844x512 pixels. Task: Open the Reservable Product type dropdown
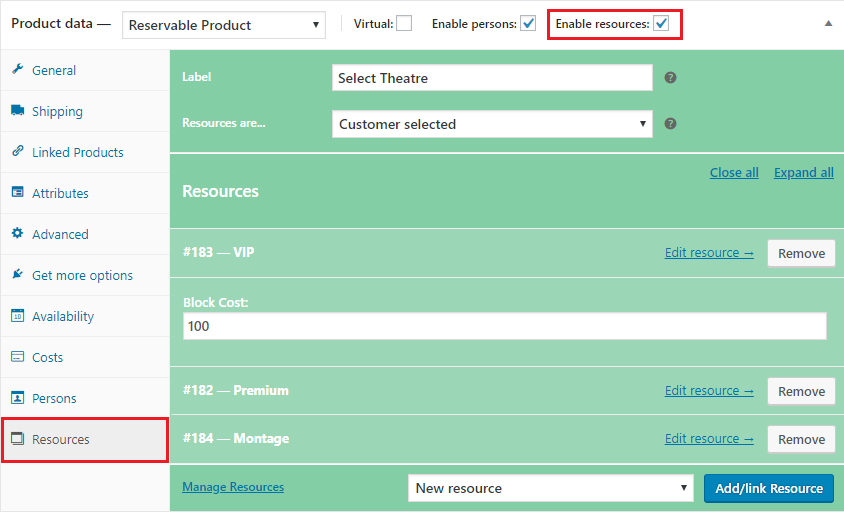click(x=225, y=25)
